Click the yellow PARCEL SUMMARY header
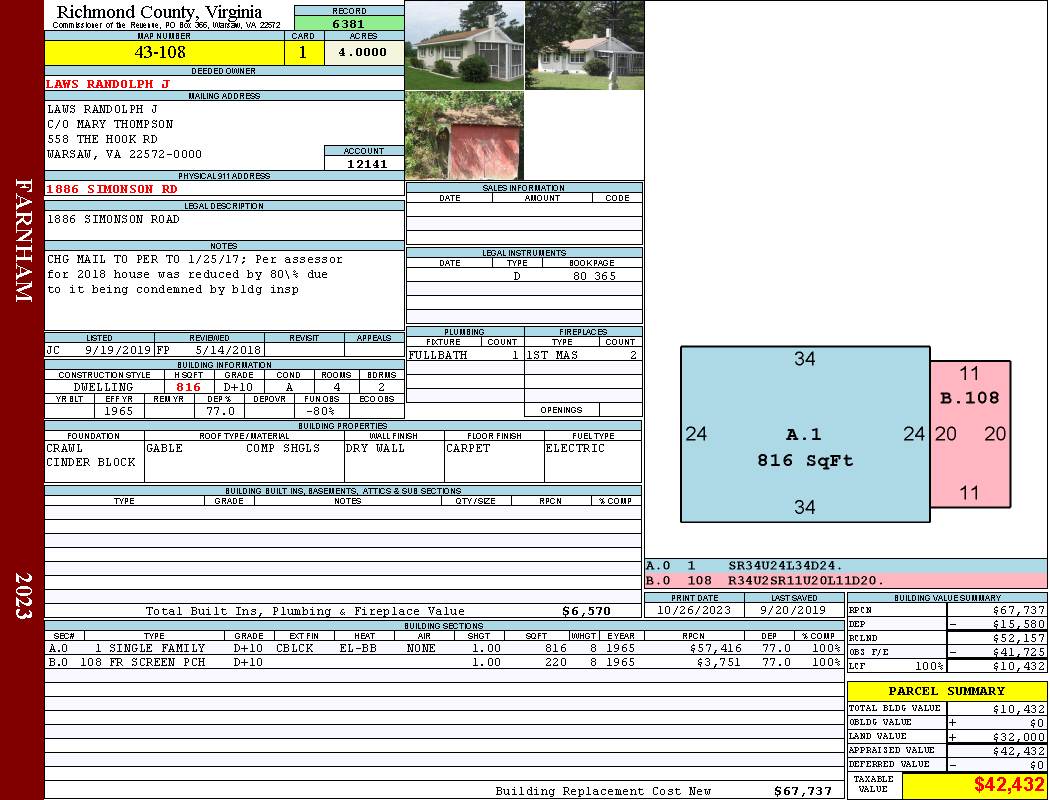1050x800 pixels. [x=946, y=691]
